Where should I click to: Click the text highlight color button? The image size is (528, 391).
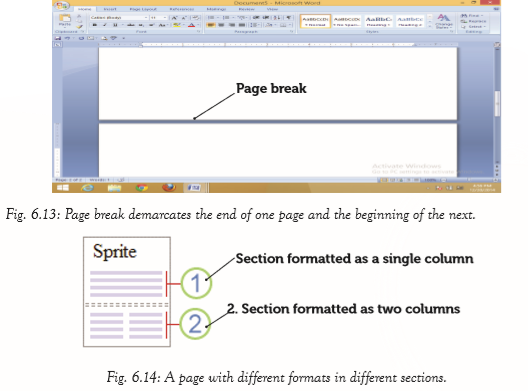(x=176, y=25)
